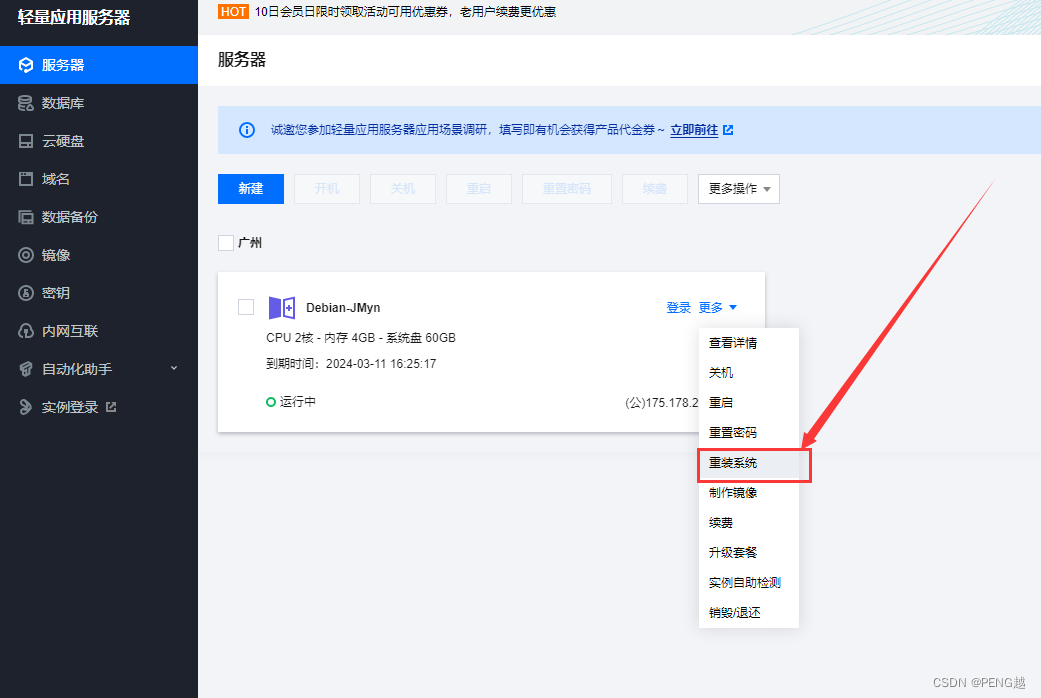Viewport: 1041px width, 698px height.
Task: Select 续费 in the dropdown menu
Action: [x=749, y=523]
